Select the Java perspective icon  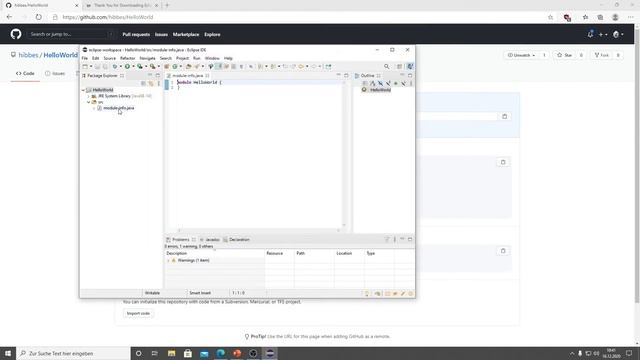pos(410,66)
